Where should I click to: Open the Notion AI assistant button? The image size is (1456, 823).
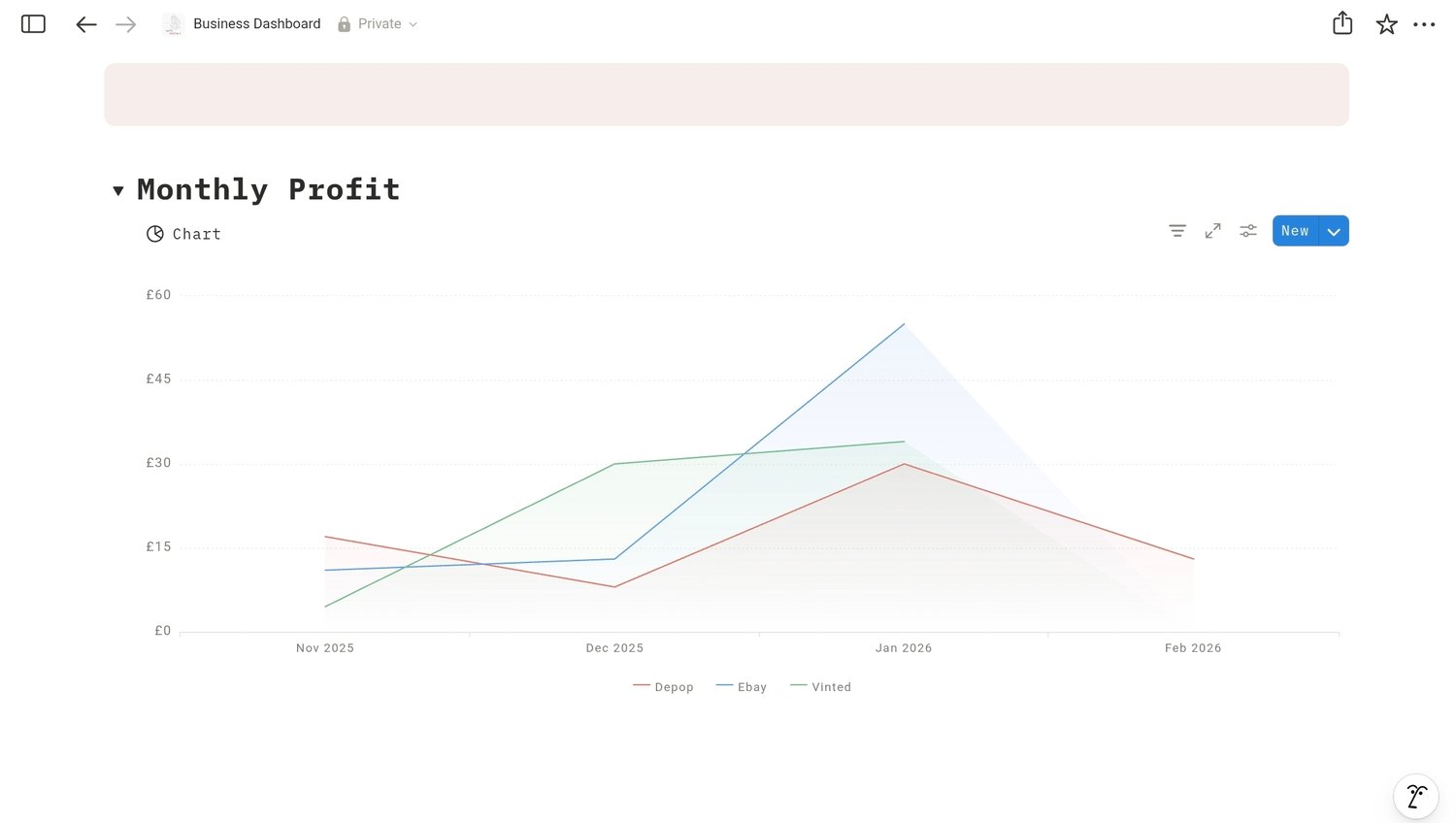[x=1416, y=797]
